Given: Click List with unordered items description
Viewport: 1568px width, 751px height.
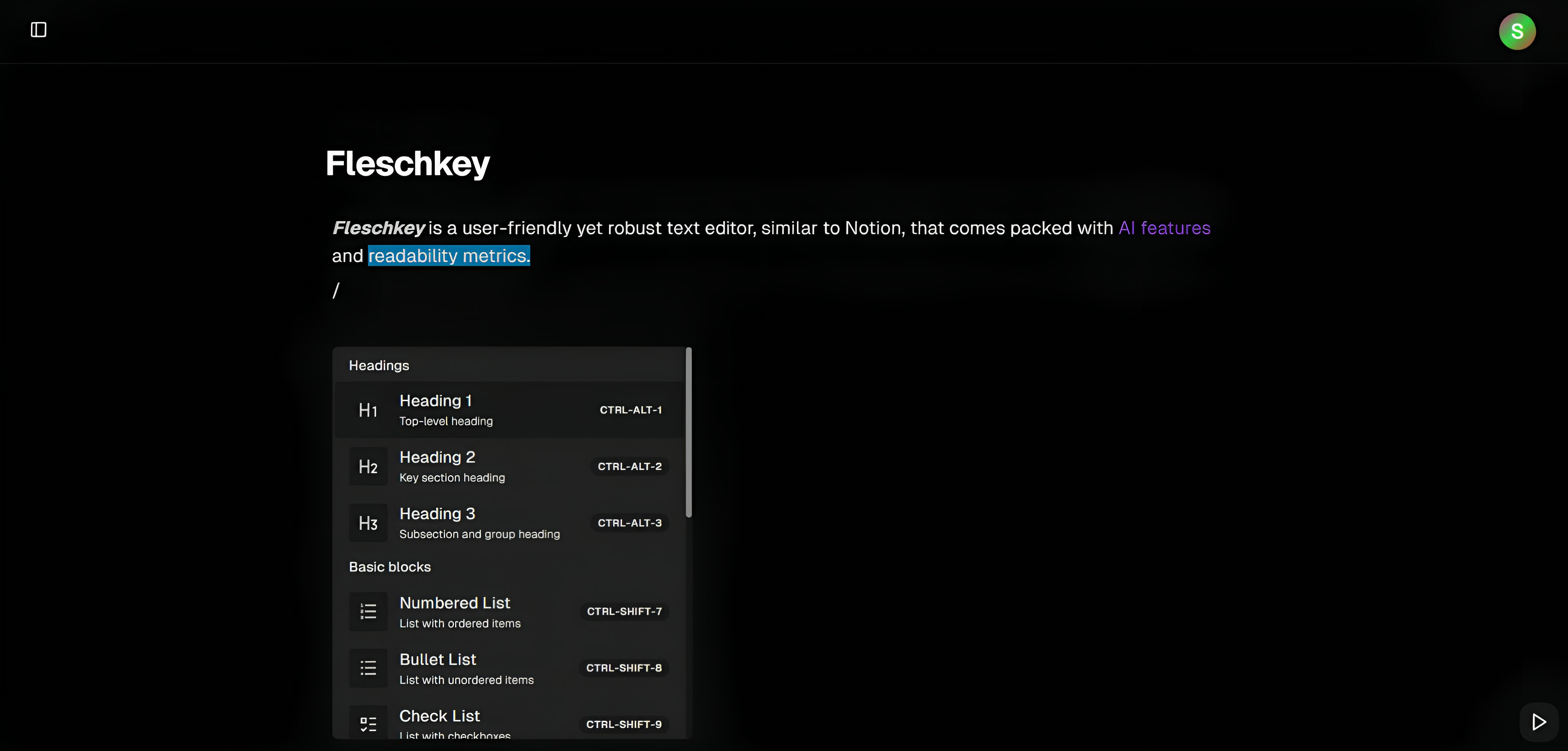Looking at the screenshot, I should (466, 680).
